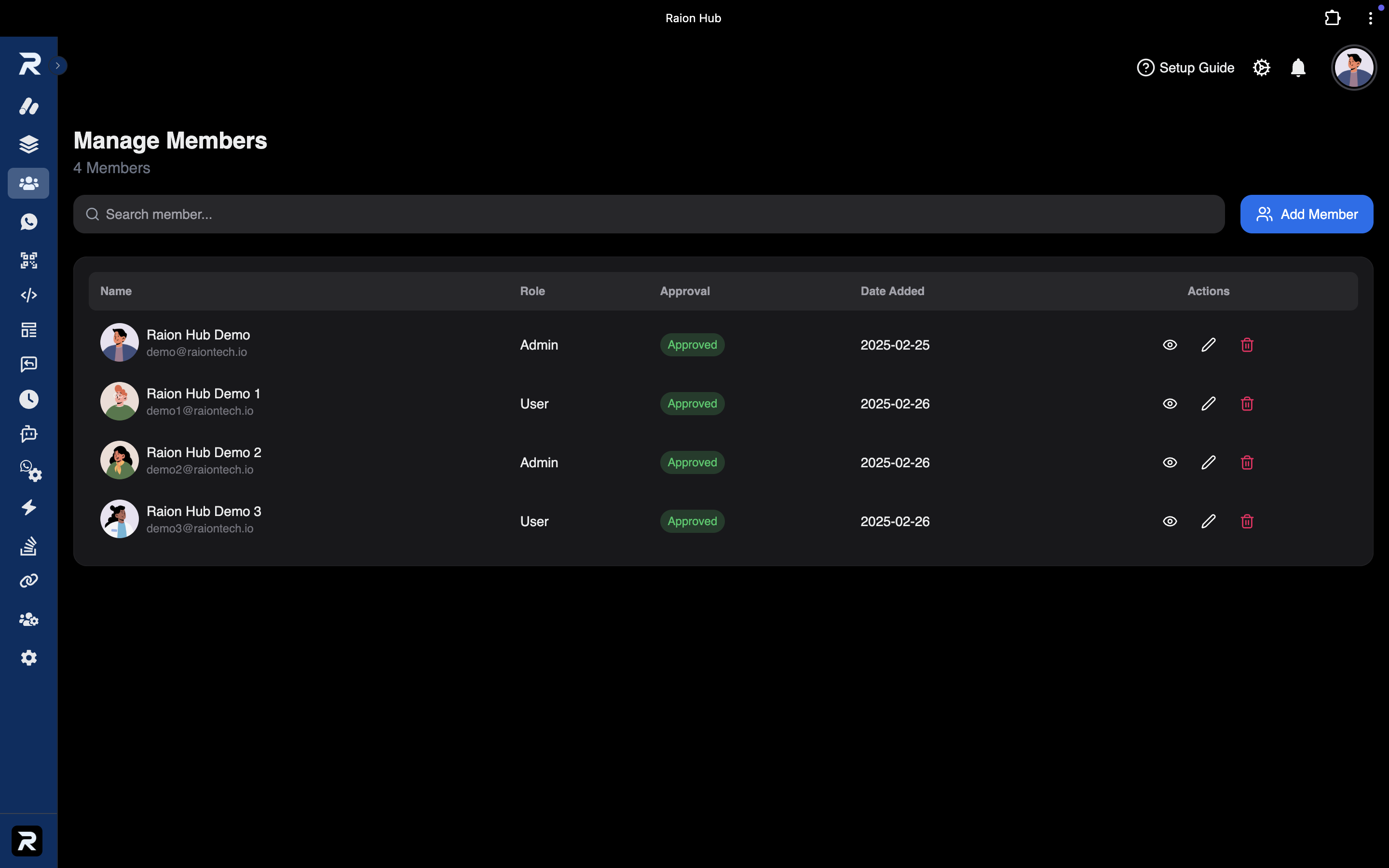Click the extensions puzzle icon in title bar

point(1332,18)
